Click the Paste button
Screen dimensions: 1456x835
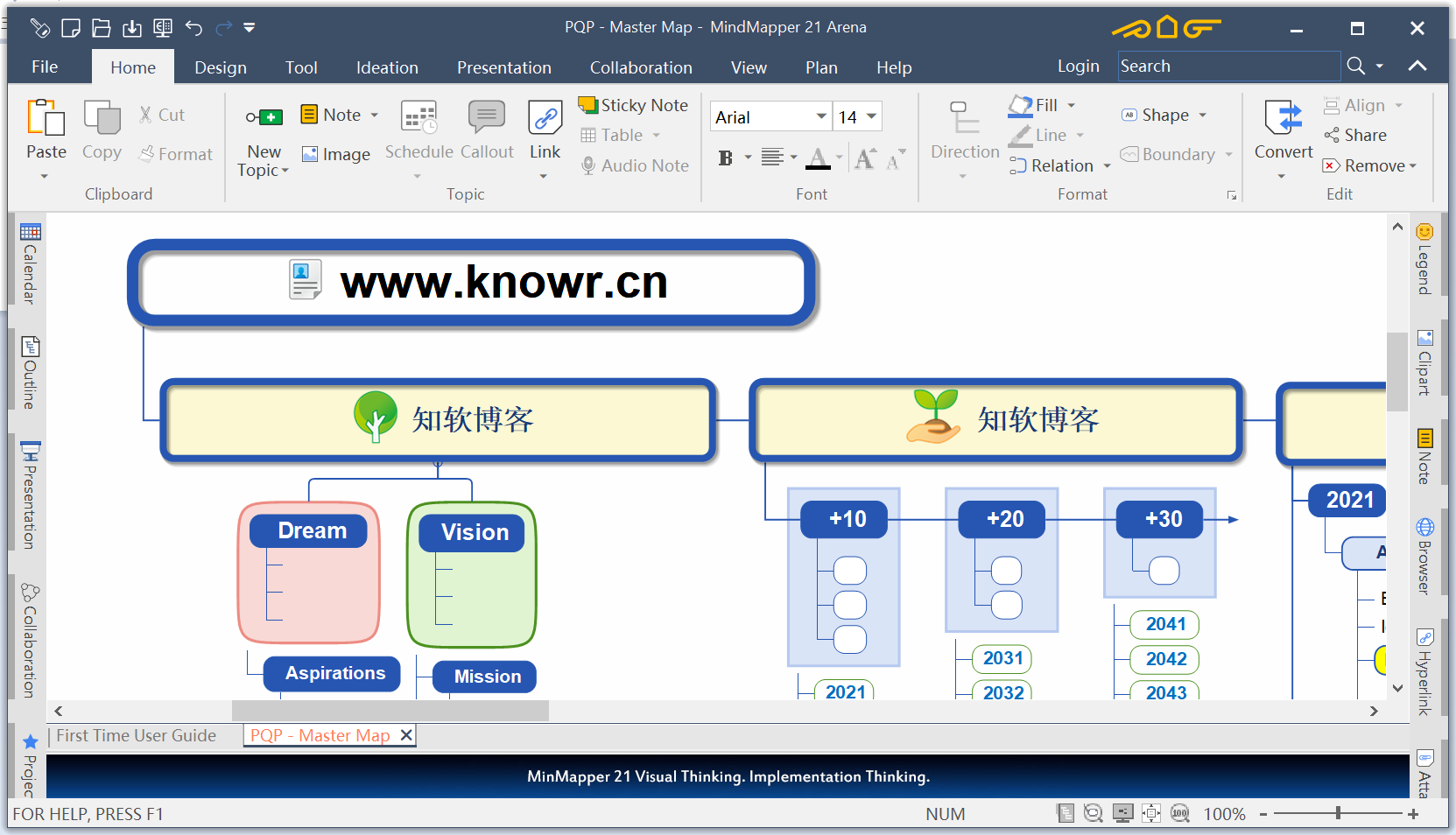pyautogui.click(x=46, y=131)
